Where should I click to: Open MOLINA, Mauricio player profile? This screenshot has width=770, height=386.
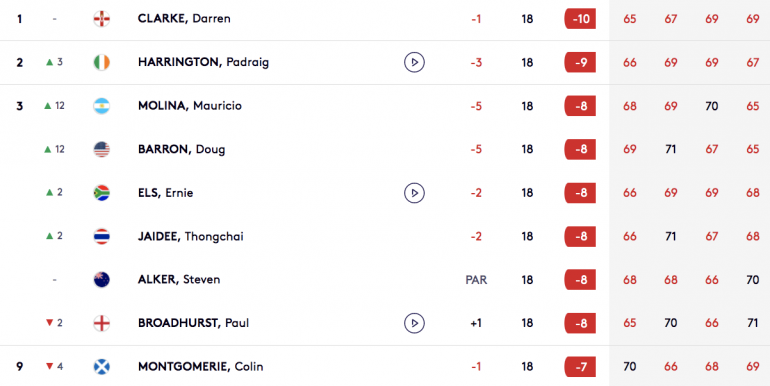tap(190, 106)
